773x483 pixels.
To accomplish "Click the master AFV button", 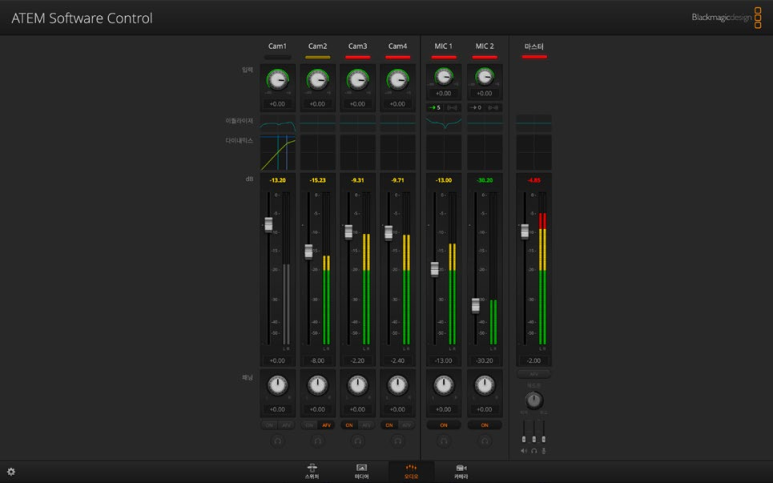I will coord(533,374).
